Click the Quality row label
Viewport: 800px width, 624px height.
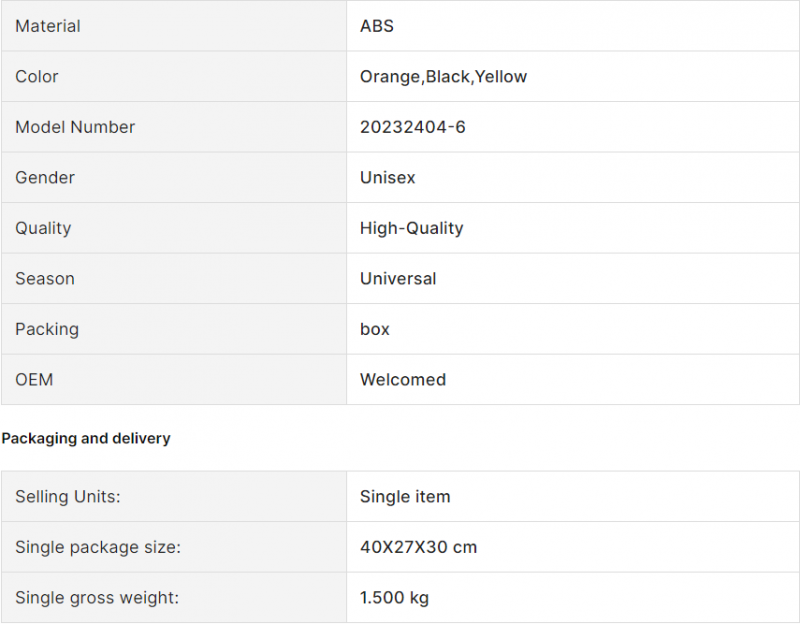(43, 228)
